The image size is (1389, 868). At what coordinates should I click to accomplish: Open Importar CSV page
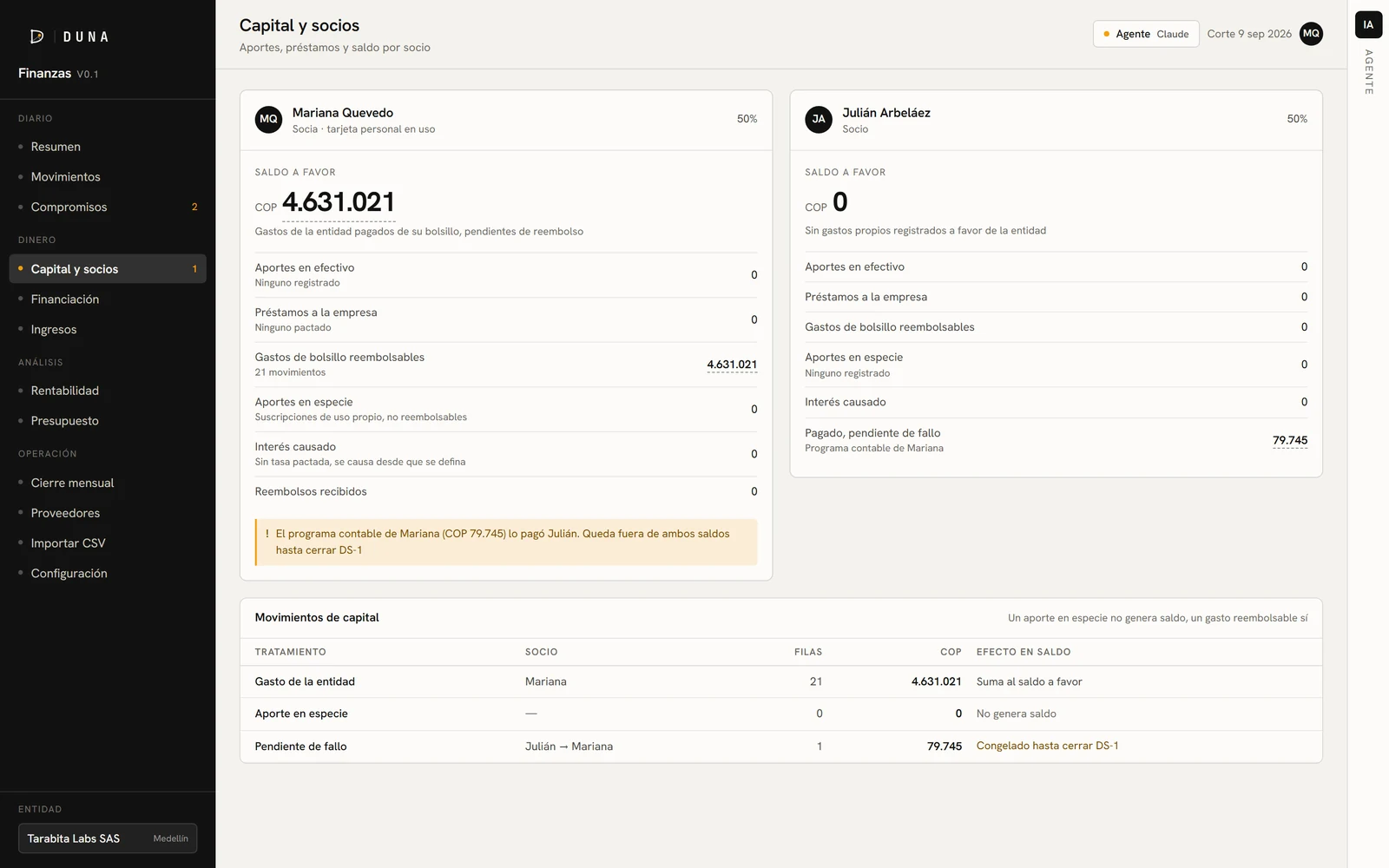108,543
